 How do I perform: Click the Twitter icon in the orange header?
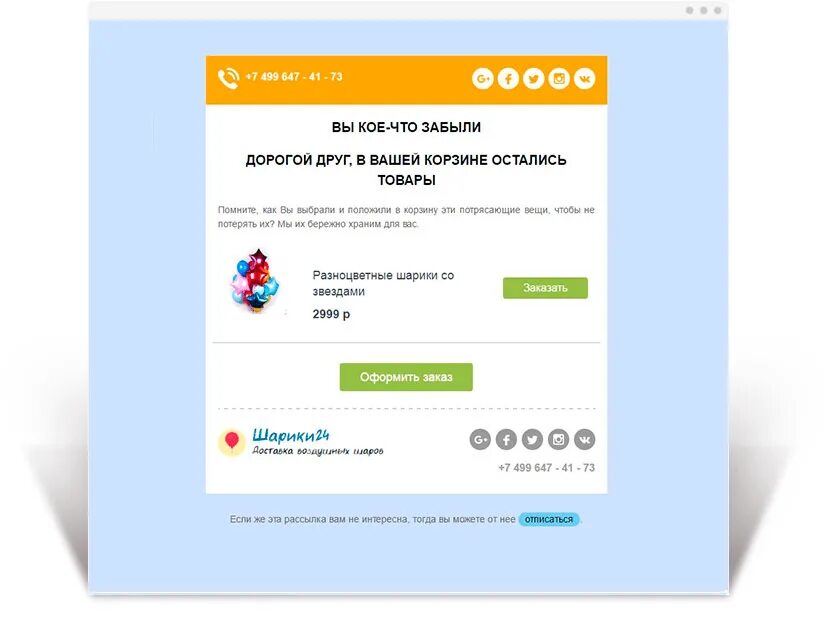534,79
